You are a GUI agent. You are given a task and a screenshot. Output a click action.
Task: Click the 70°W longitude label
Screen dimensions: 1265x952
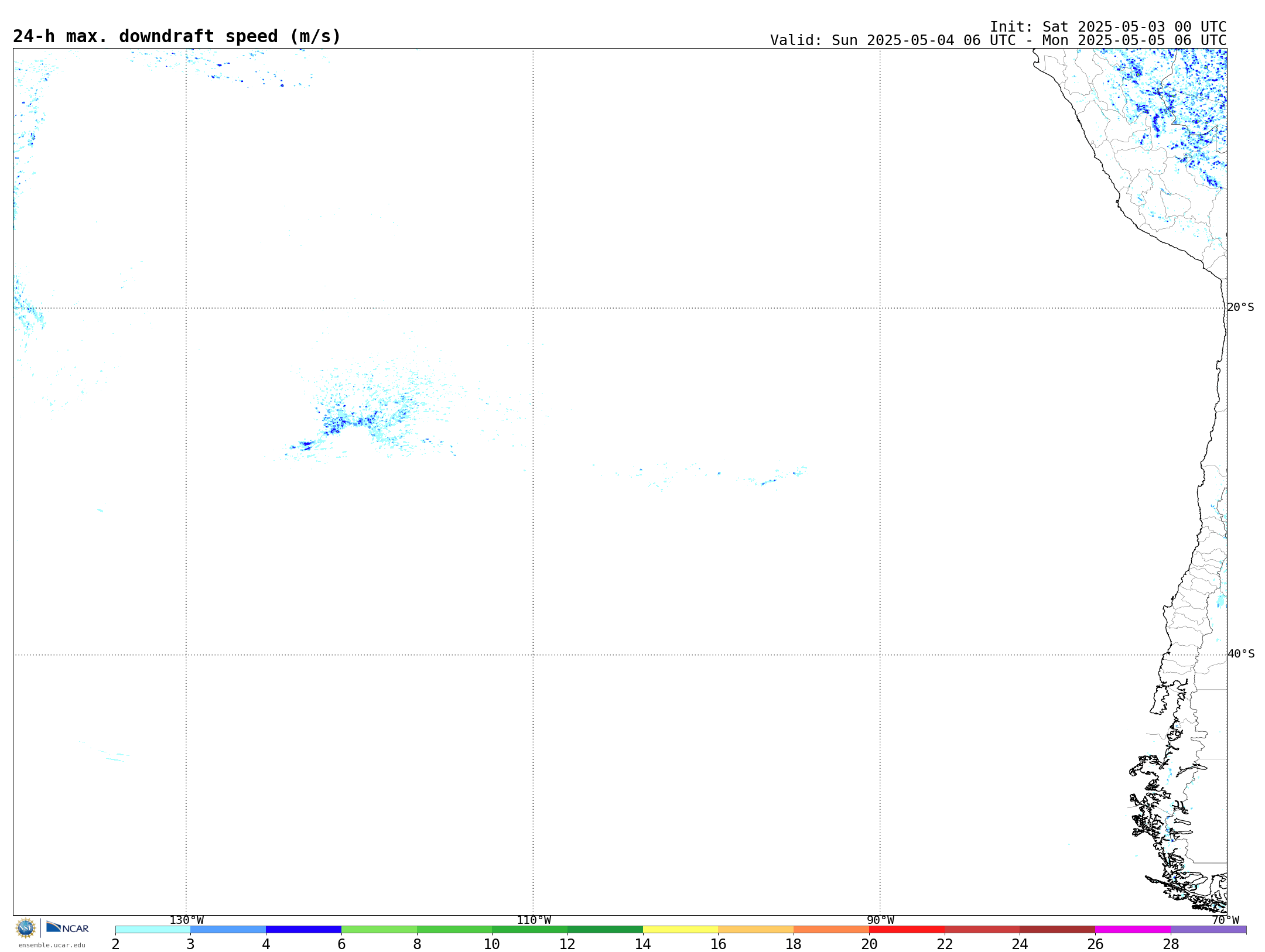(x=1225, y=920)
